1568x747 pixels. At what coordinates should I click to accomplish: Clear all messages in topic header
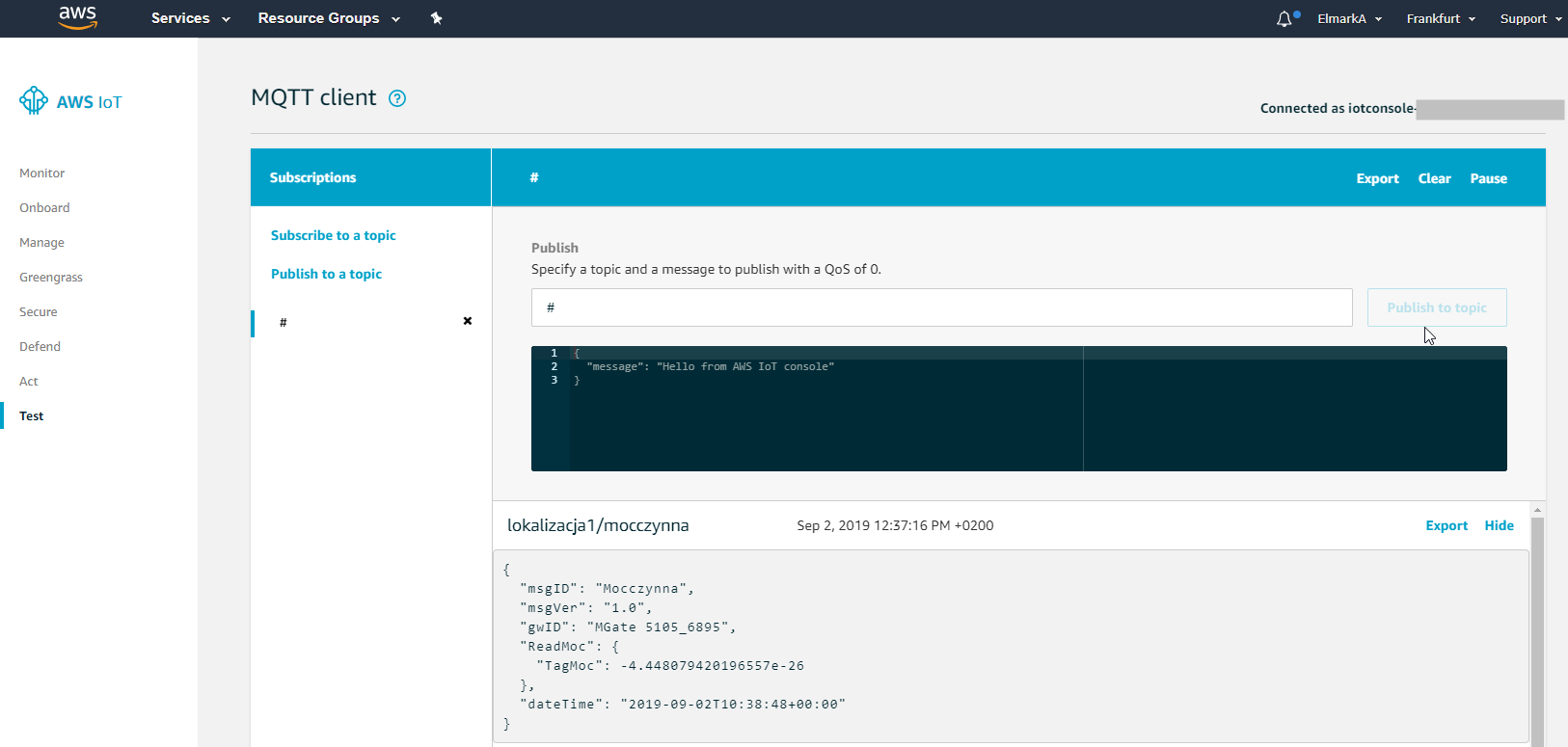1434,178
